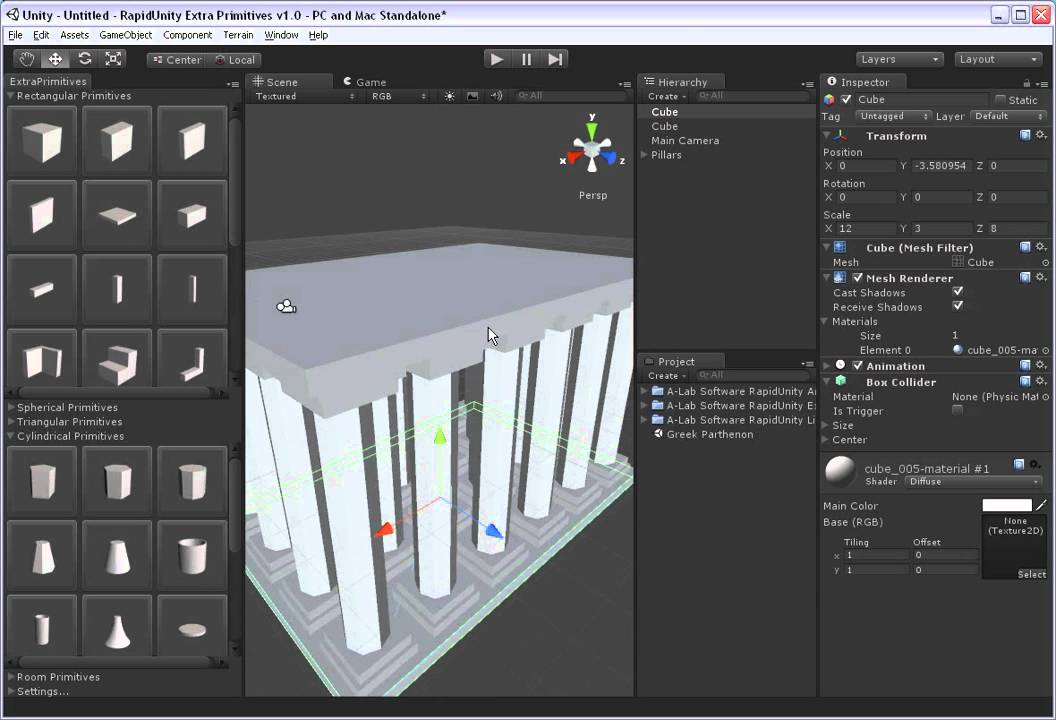The height and width of the screenshot is (720, 1056).
Task: Click the material preview sphere
Action: 840,471
